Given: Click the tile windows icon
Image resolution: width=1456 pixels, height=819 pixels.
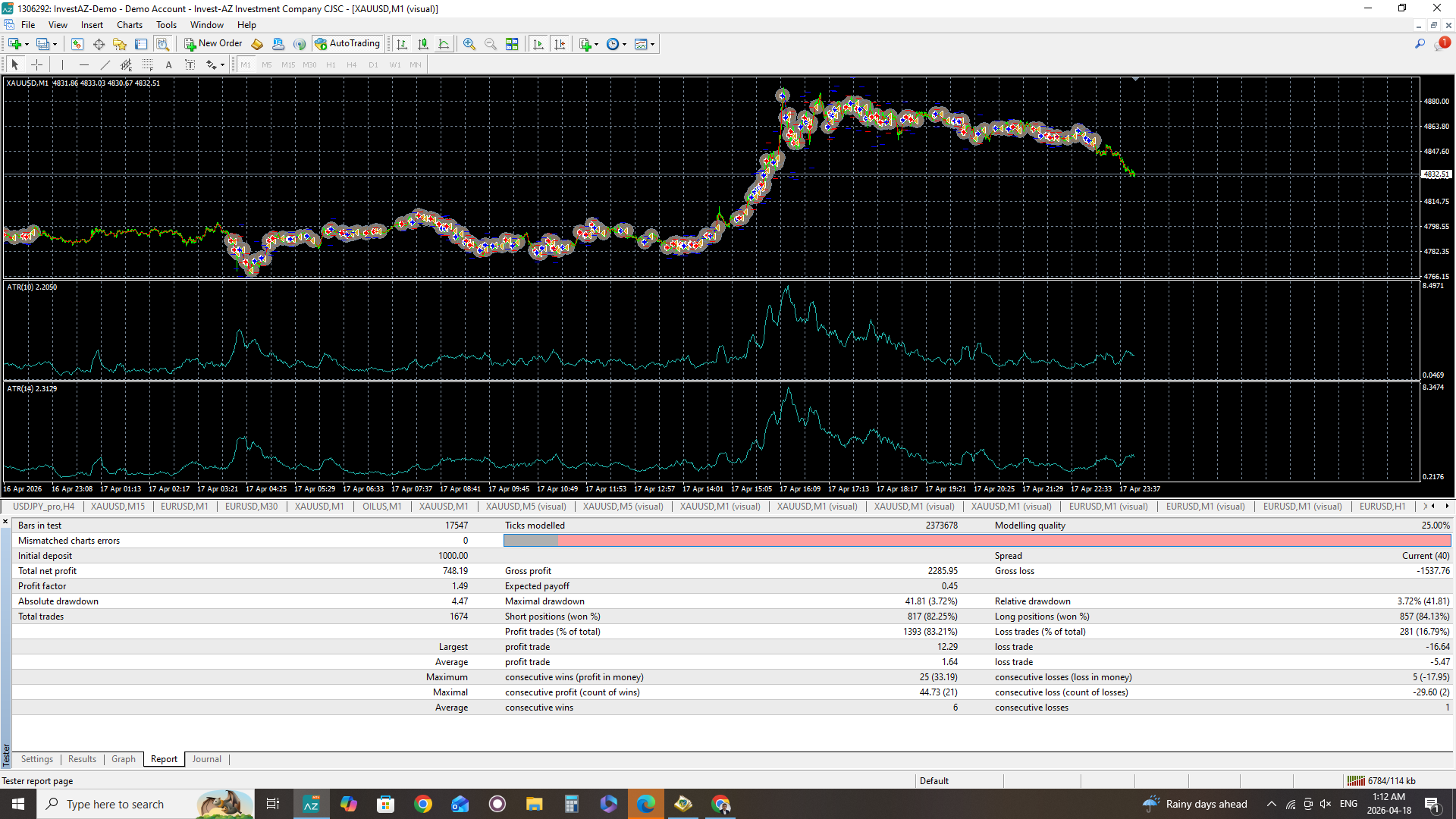Looking at the screenshot, I should pyautogui.click(x=512, y=44).
